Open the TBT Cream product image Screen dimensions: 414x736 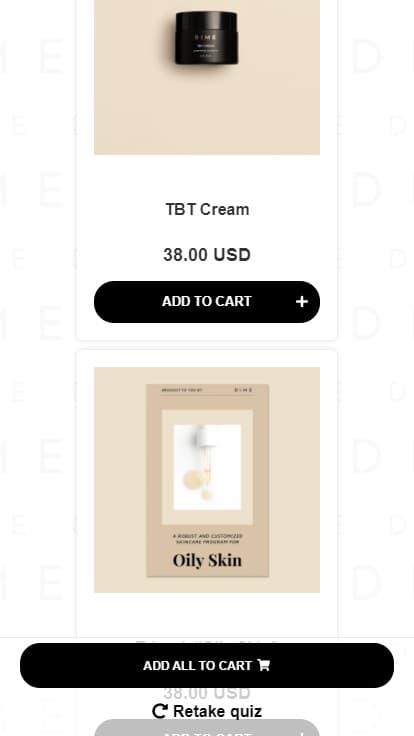[207, 77]
